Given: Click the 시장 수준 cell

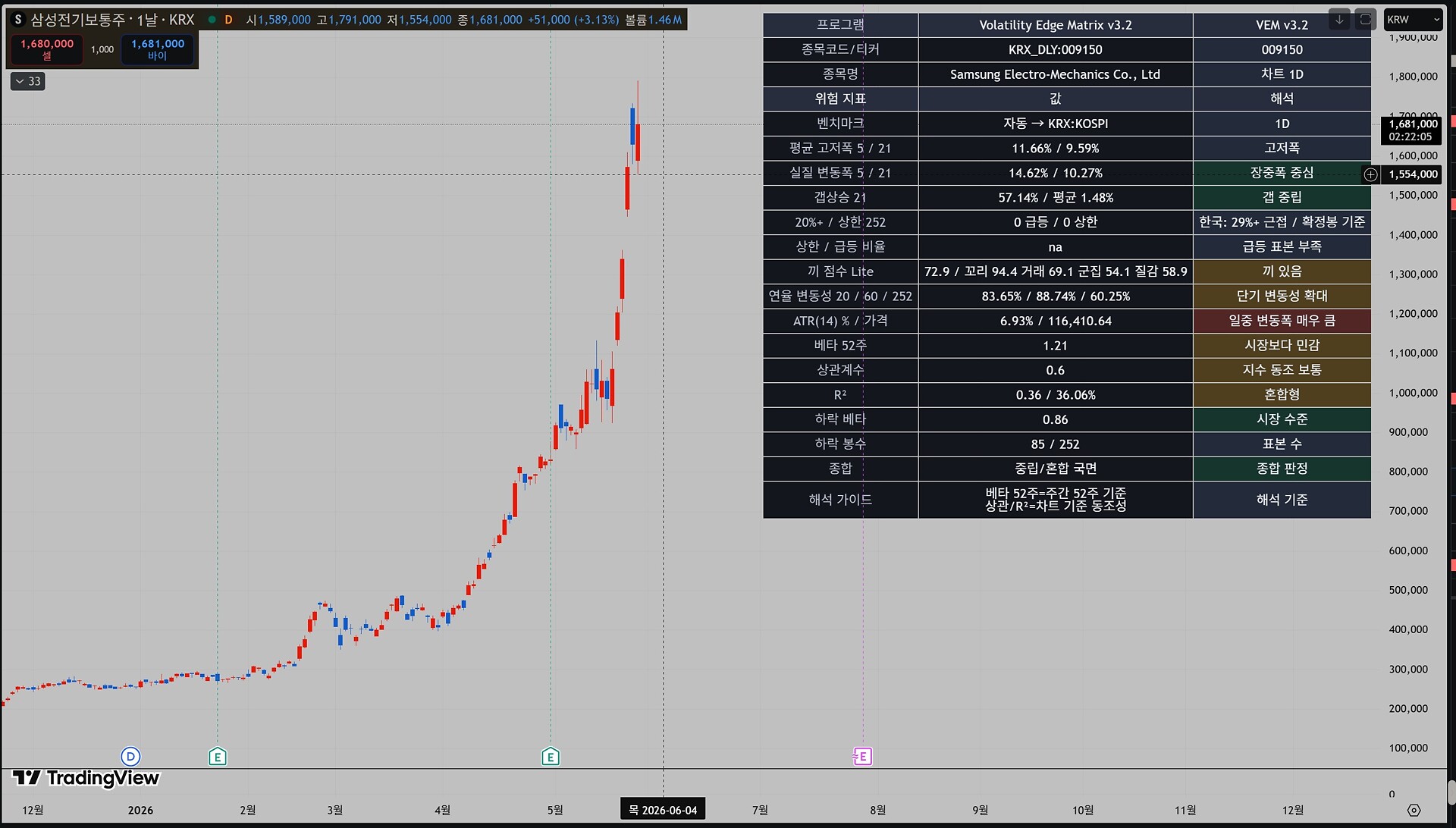Looking at the screenshot, I should (1282, 419).
